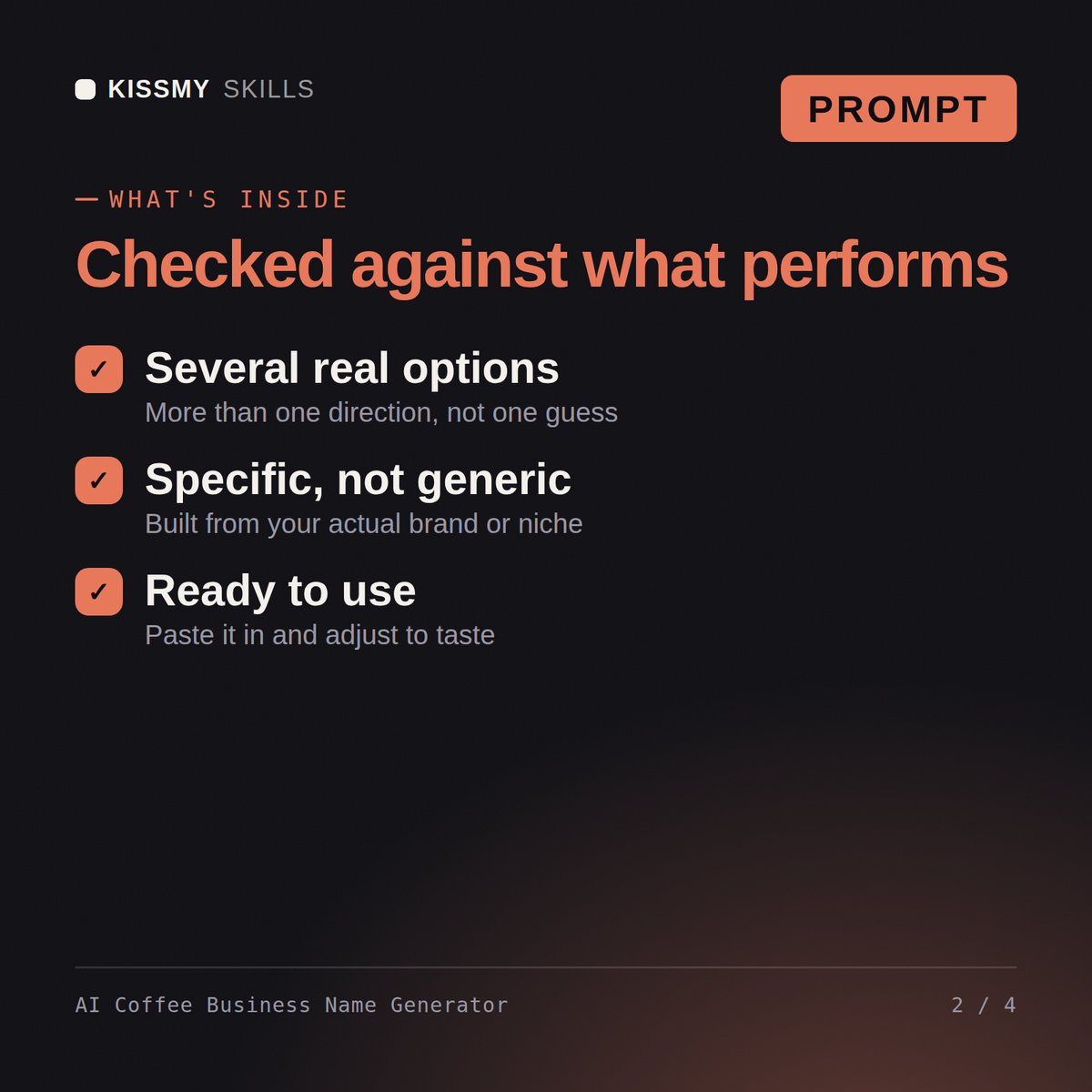Click the orange dash before WHAT'S INSIDE
This screenshot has width=1092, height=1092.
point(86,199)
